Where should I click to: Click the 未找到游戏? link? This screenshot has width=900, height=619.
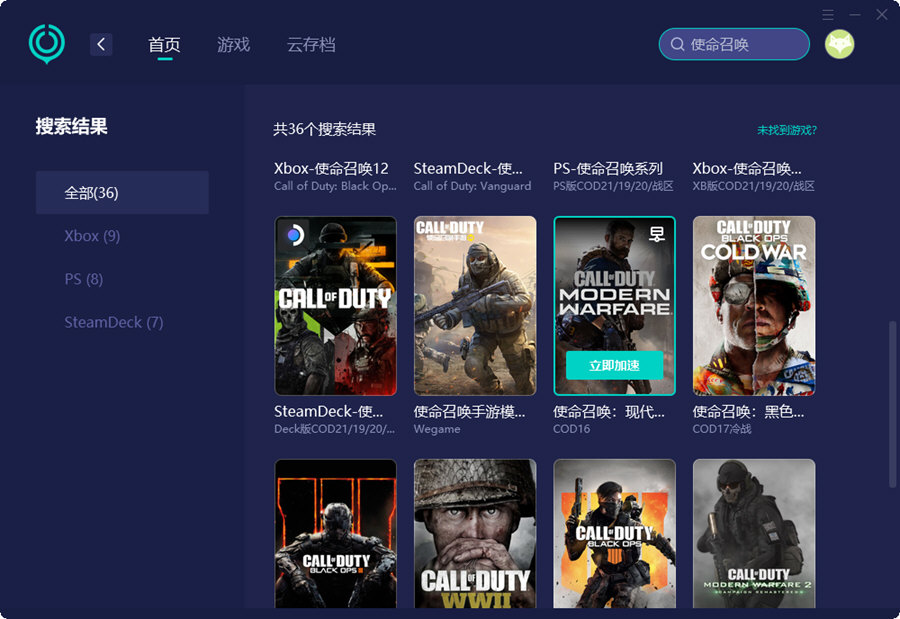coord(786,130)
